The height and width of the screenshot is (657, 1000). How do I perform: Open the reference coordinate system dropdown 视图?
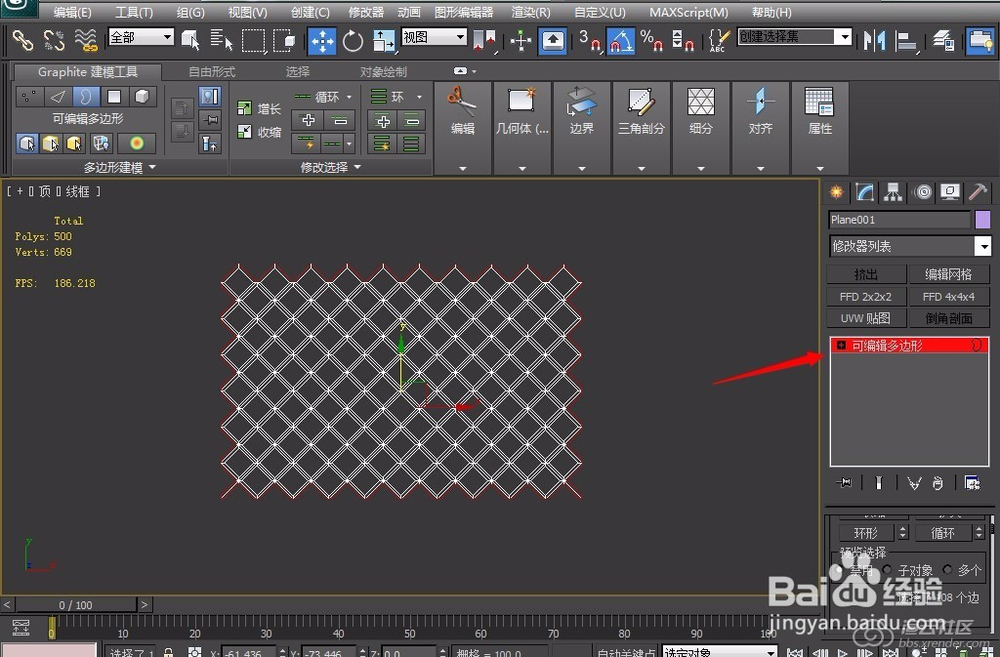[434, 37]
